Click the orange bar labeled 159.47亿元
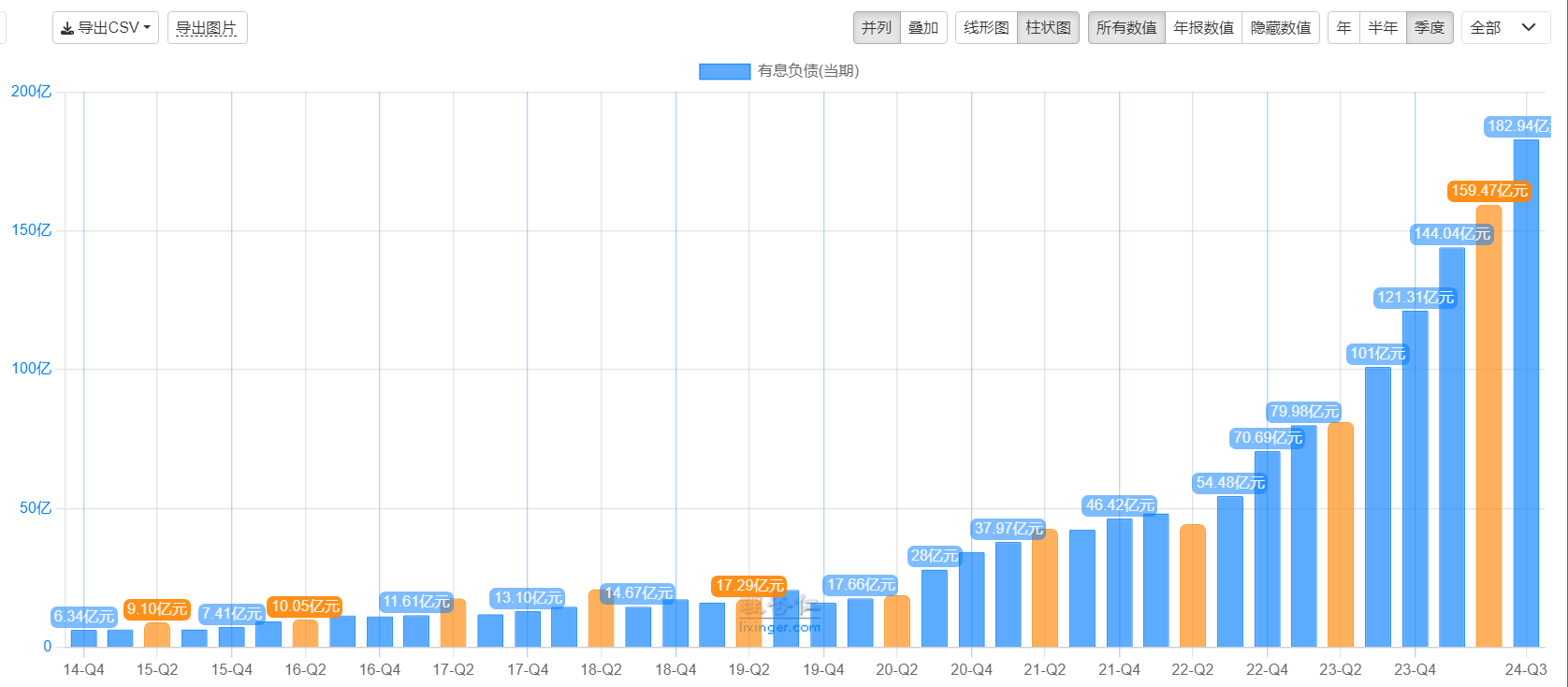 click(1488, 426)
